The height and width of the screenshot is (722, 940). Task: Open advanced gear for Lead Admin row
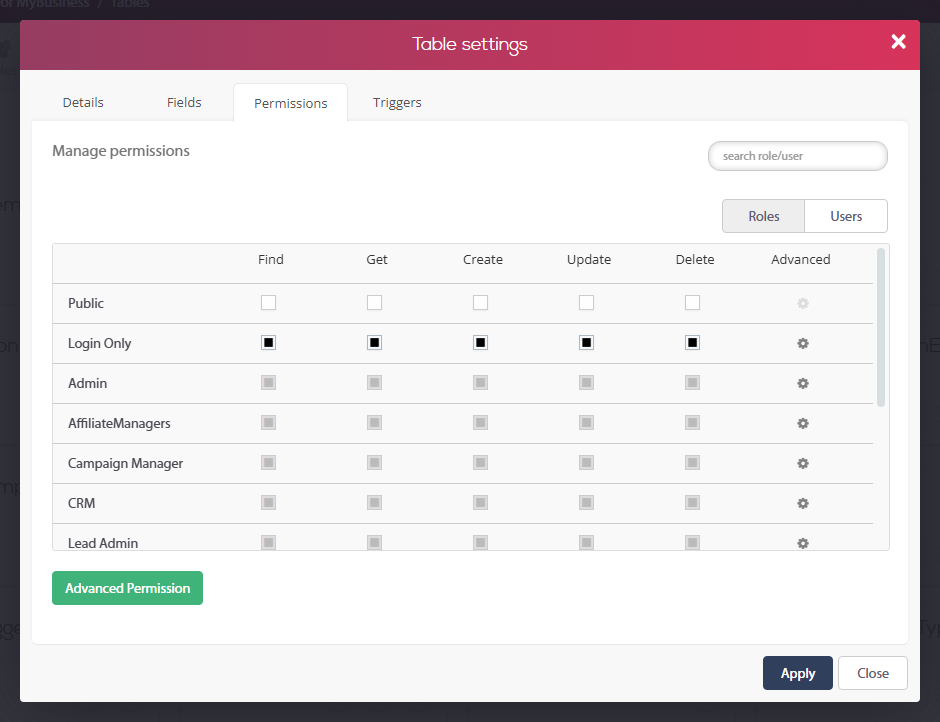pyautogui.click(x=803, y=543)
